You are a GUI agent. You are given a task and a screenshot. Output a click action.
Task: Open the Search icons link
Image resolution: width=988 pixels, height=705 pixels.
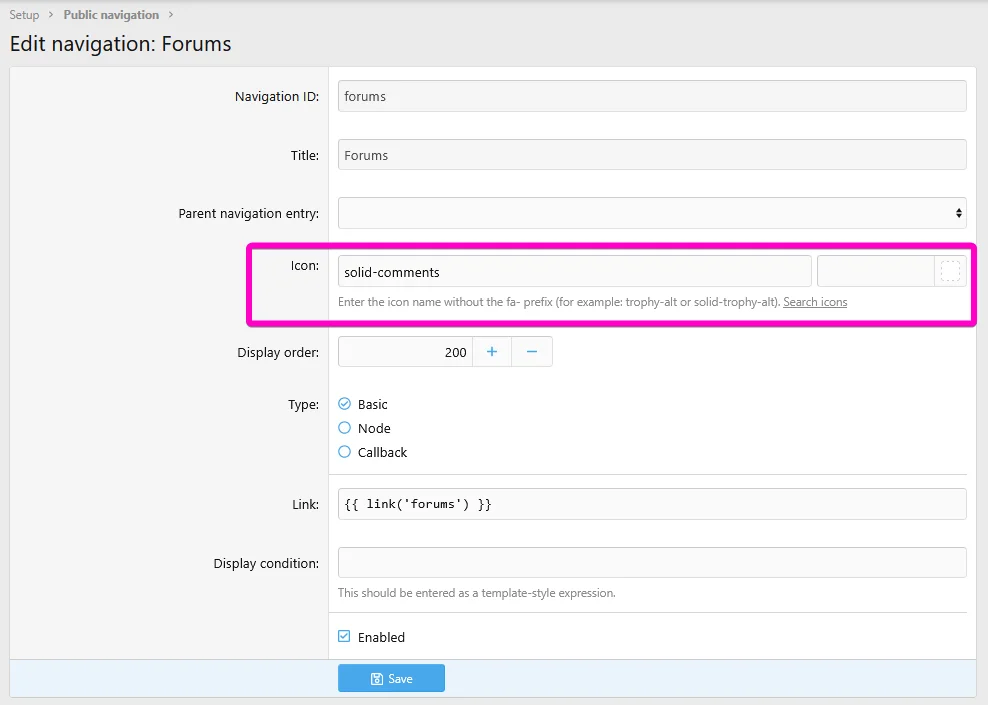(x=815, y=302)
